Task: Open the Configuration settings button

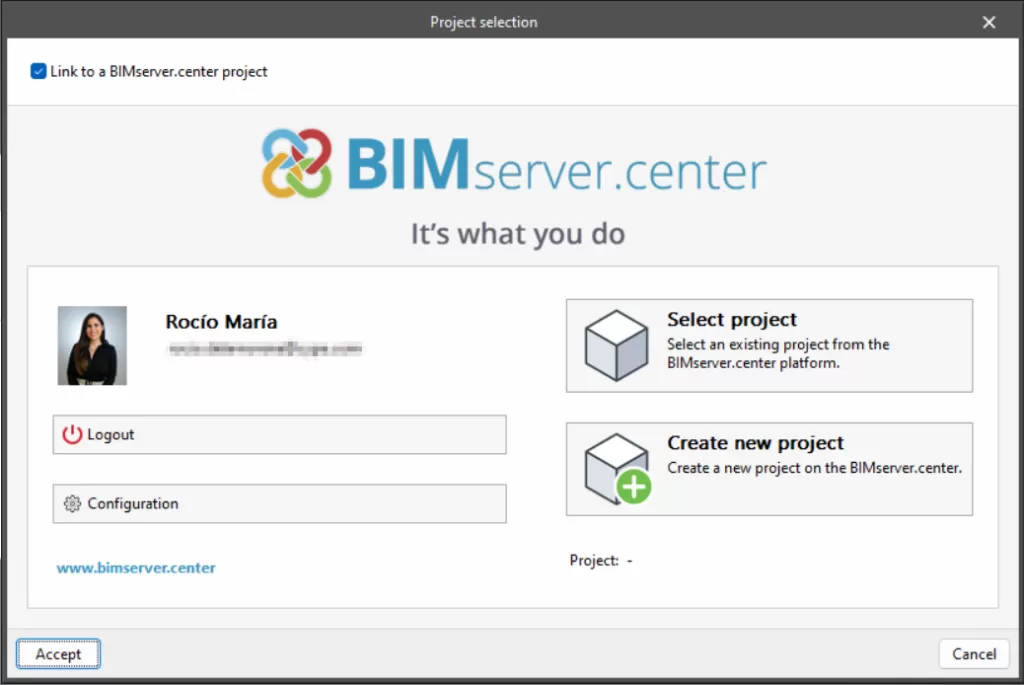Action: tap(280, 503)
